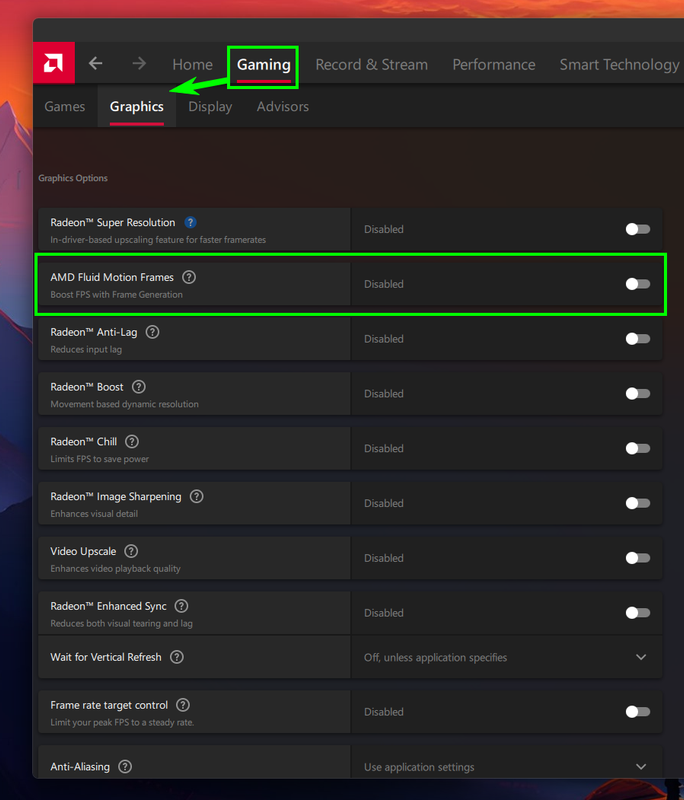684x800 pixels.
Task: Open Radeon Super Resolution info icon
Action: pyautogui.click(x=190, y=222)
